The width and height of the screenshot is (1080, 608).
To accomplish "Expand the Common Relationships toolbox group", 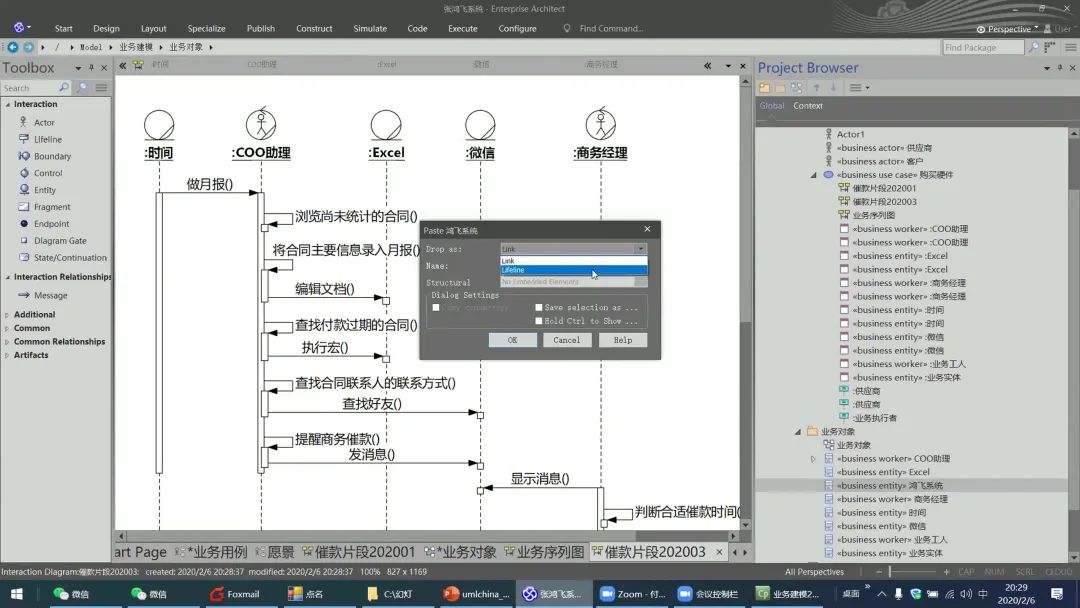I will [x=8, y=342].
